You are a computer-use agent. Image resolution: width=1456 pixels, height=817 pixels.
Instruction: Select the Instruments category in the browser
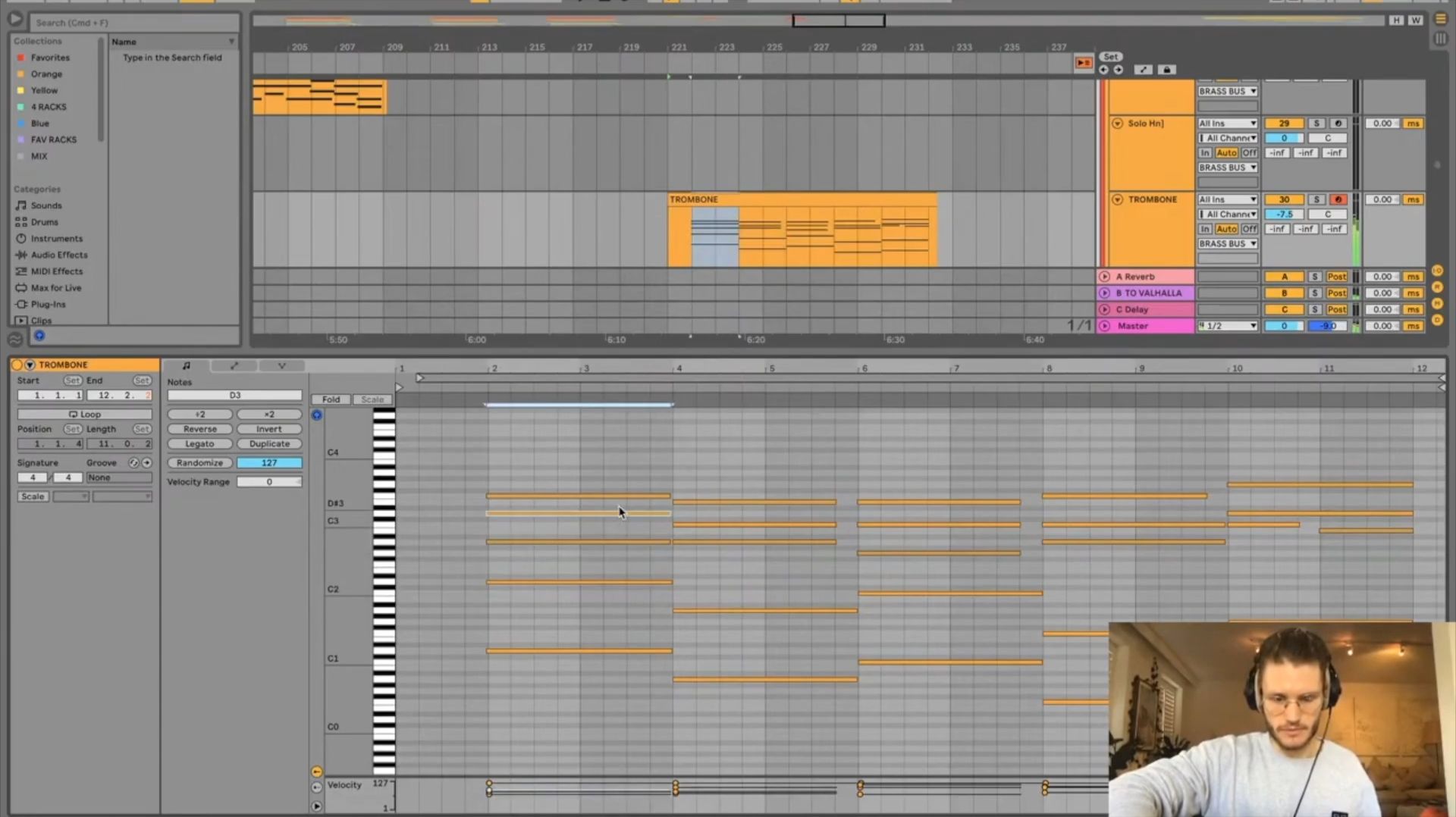(56, 238)
